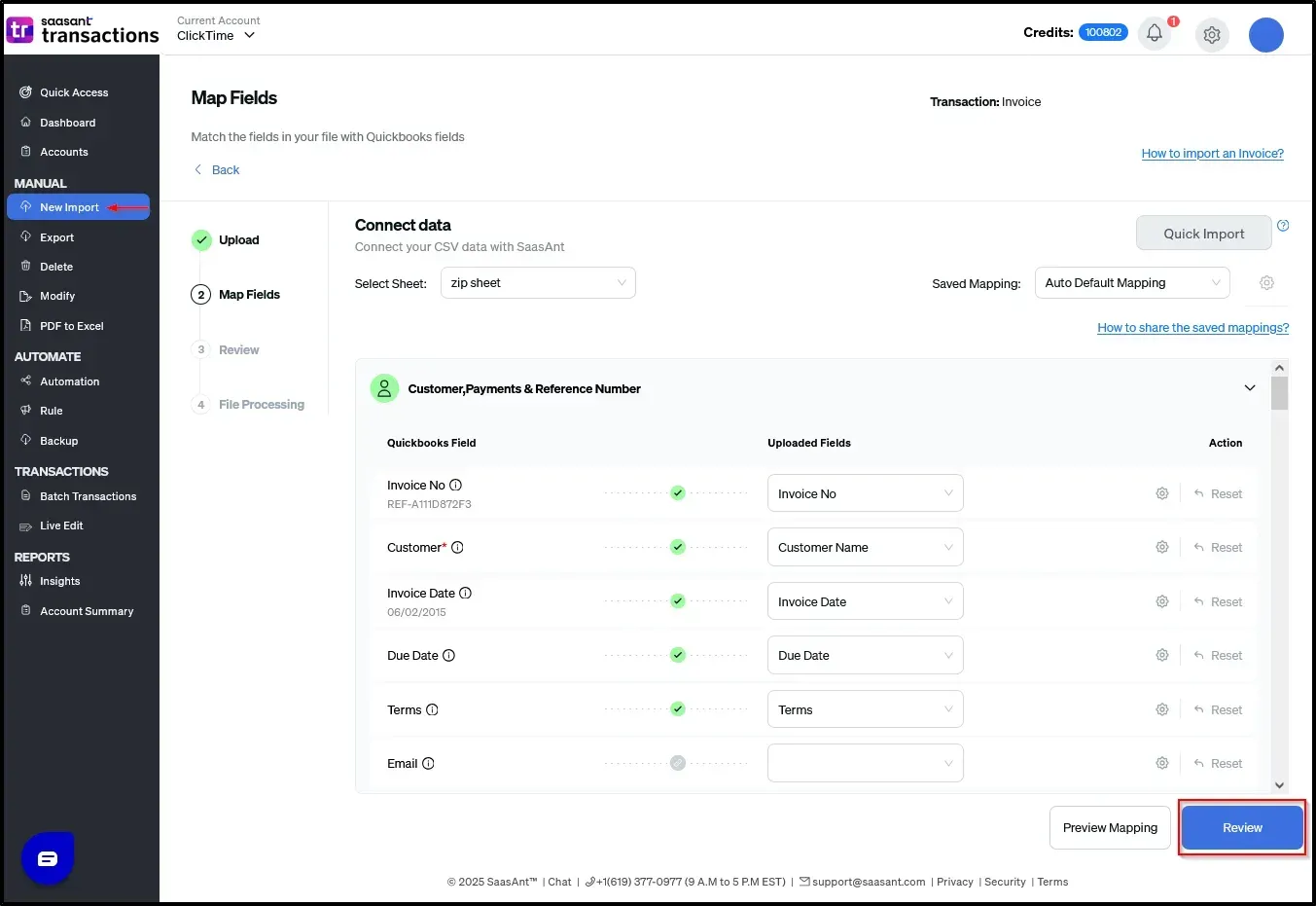Show info for Email field

(428, 763)
